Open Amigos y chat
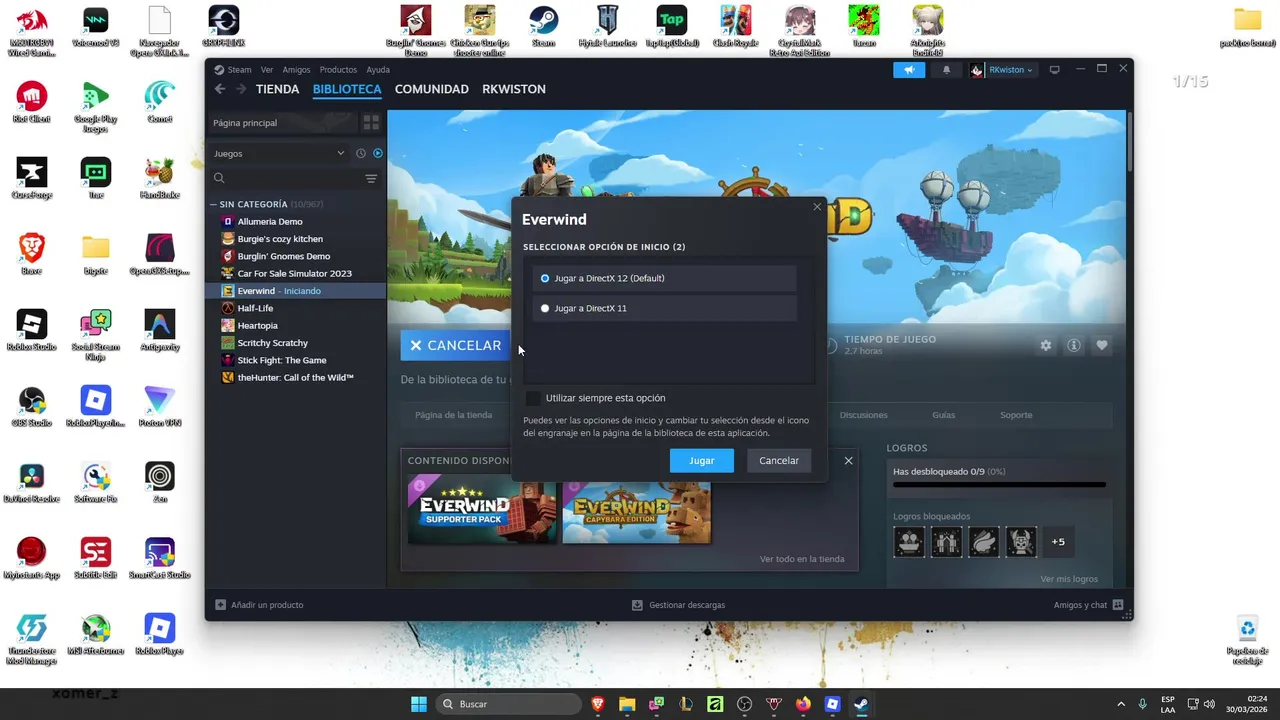The width and height of the screenshot is (1280, 720). [x=1088, y=605]
